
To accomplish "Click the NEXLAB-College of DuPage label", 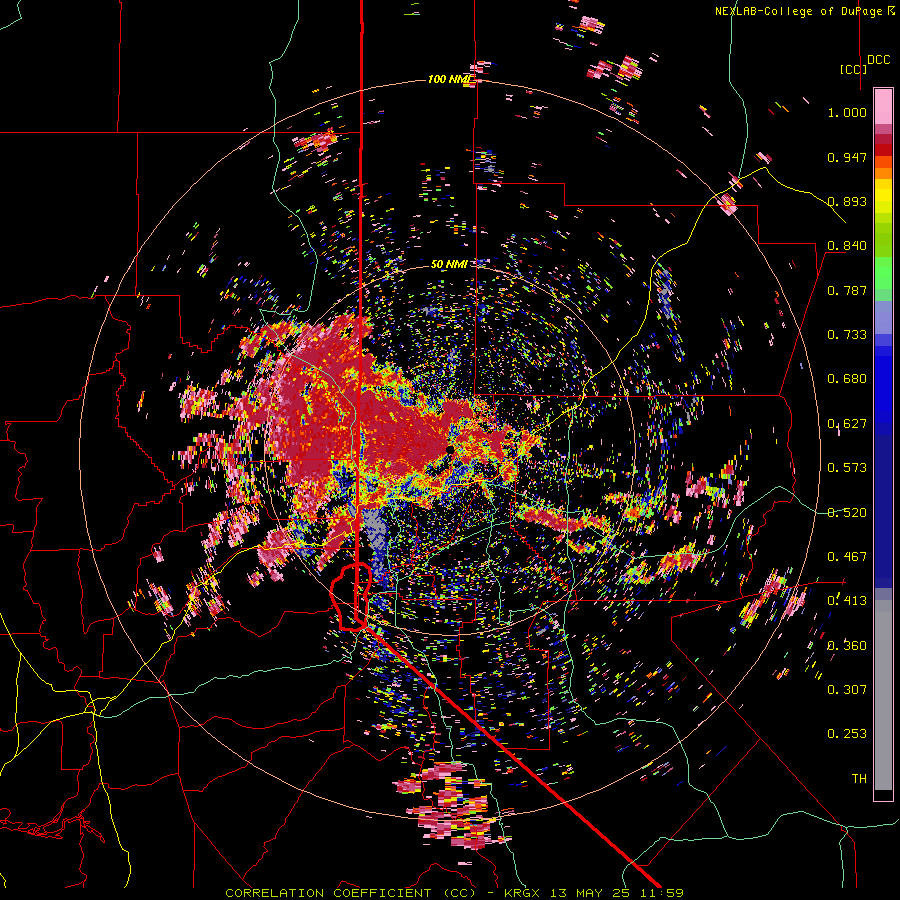I will (x=804, y=11).
